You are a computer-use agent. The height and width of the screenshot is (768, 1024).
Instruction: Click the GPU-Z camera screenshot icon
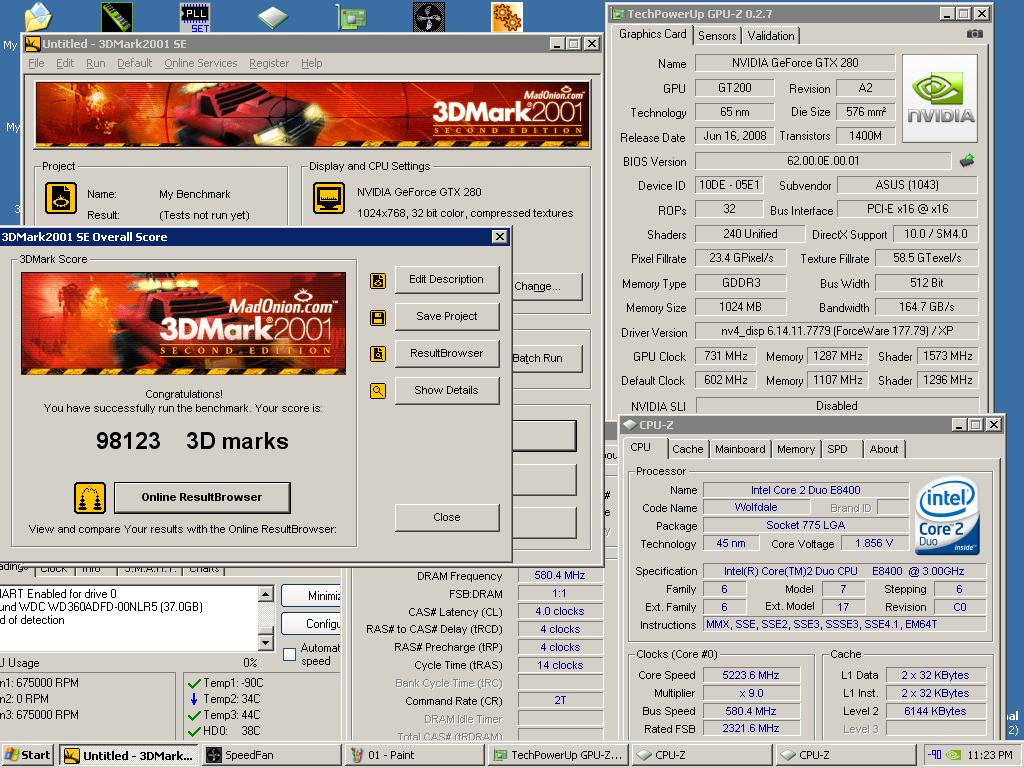pyautogui.click(x=974, y=34)
